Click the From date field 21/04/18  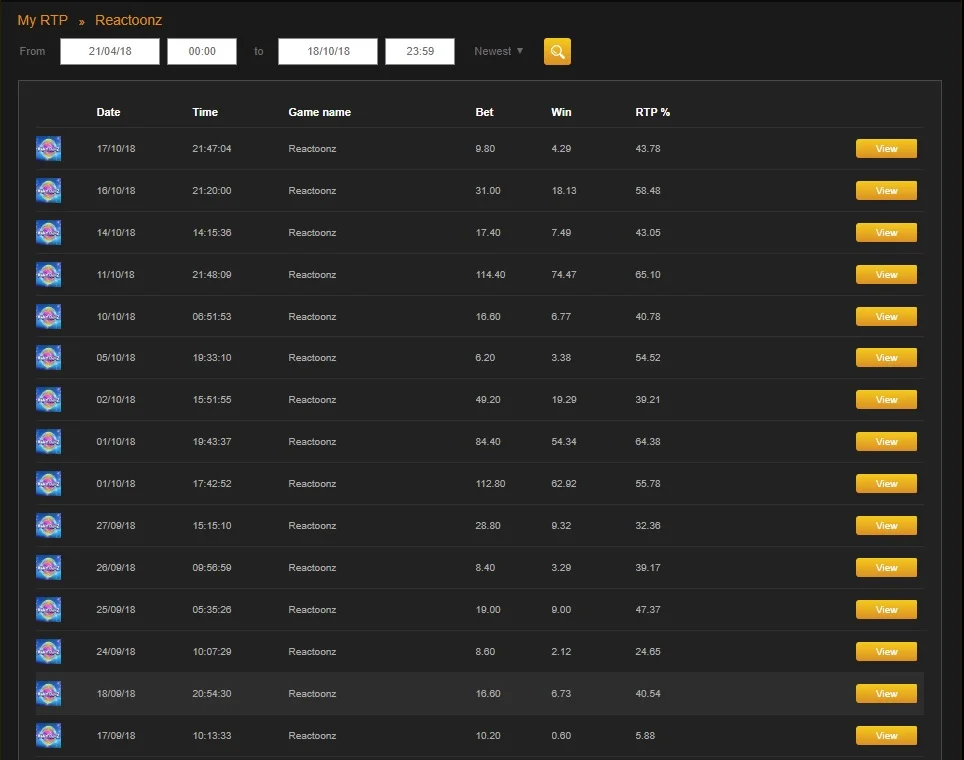(x=109, y=51)
